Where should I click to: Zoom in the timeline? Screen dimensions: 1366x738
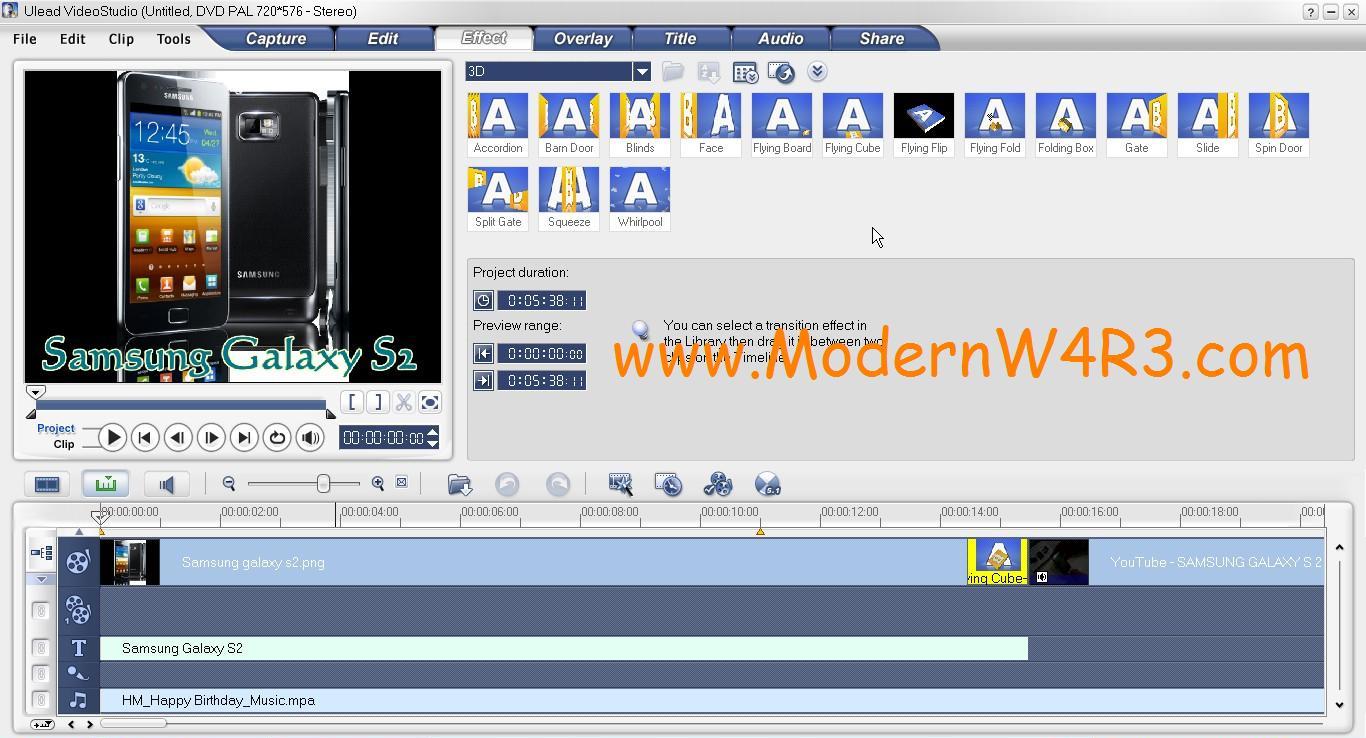tap(378, 484)
